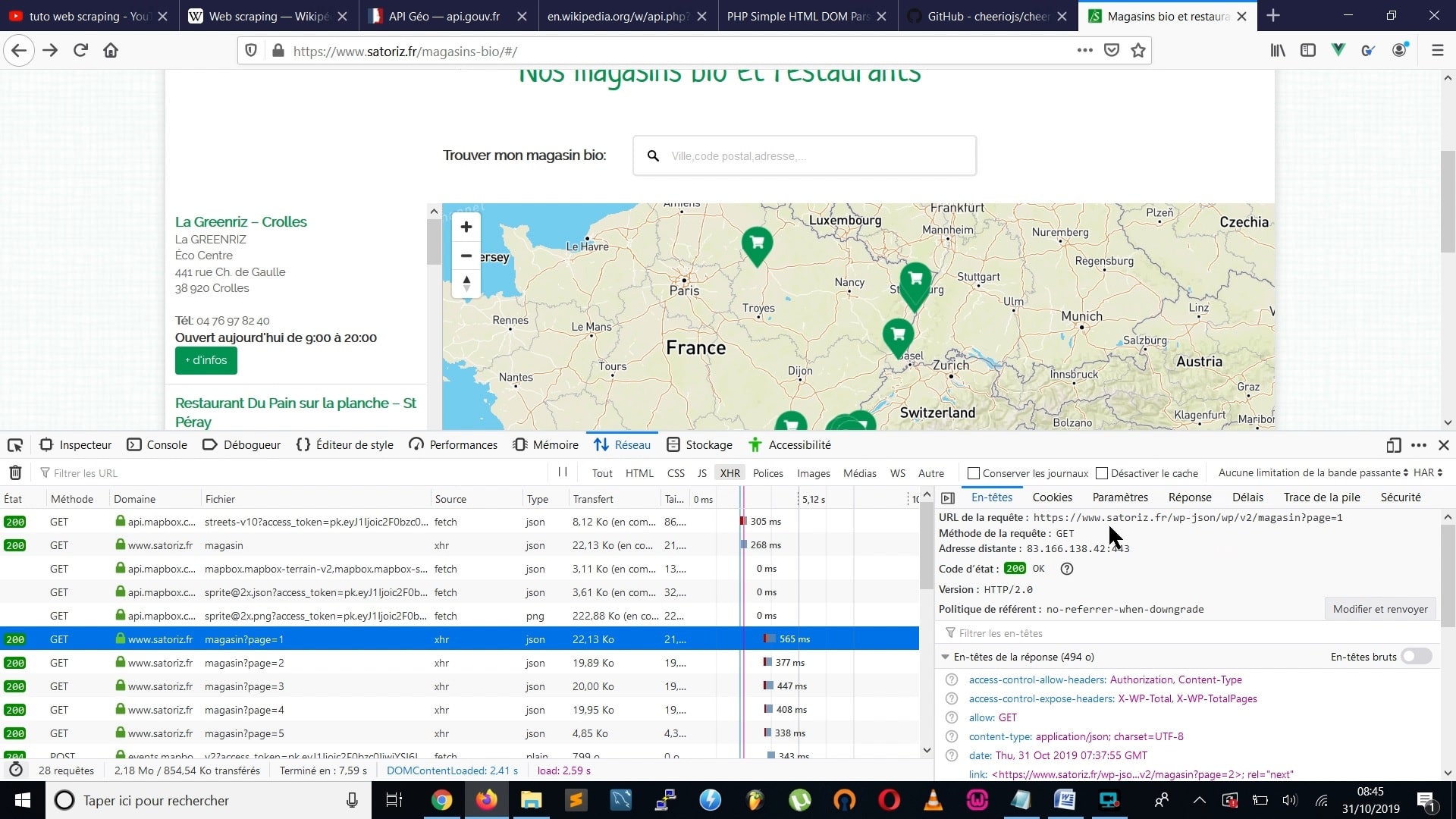Check Désactiver le cache option
Screen dimensions: 1456x819
[1103, 473]
